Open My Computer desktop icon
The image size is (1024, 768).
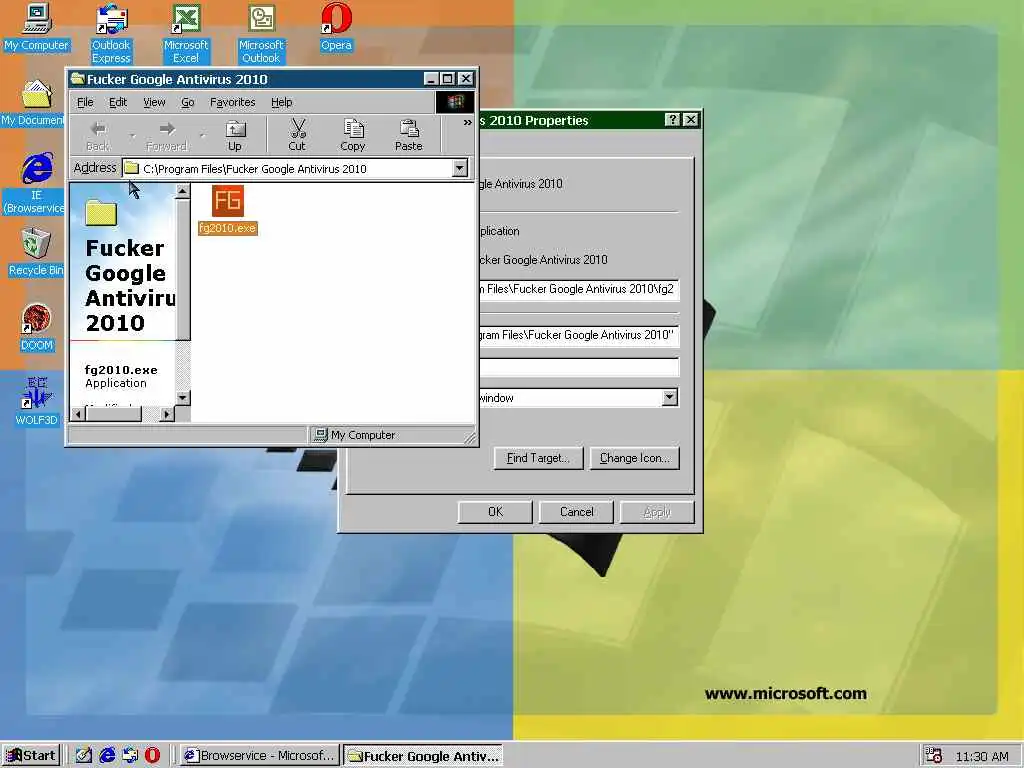[36, 27]
